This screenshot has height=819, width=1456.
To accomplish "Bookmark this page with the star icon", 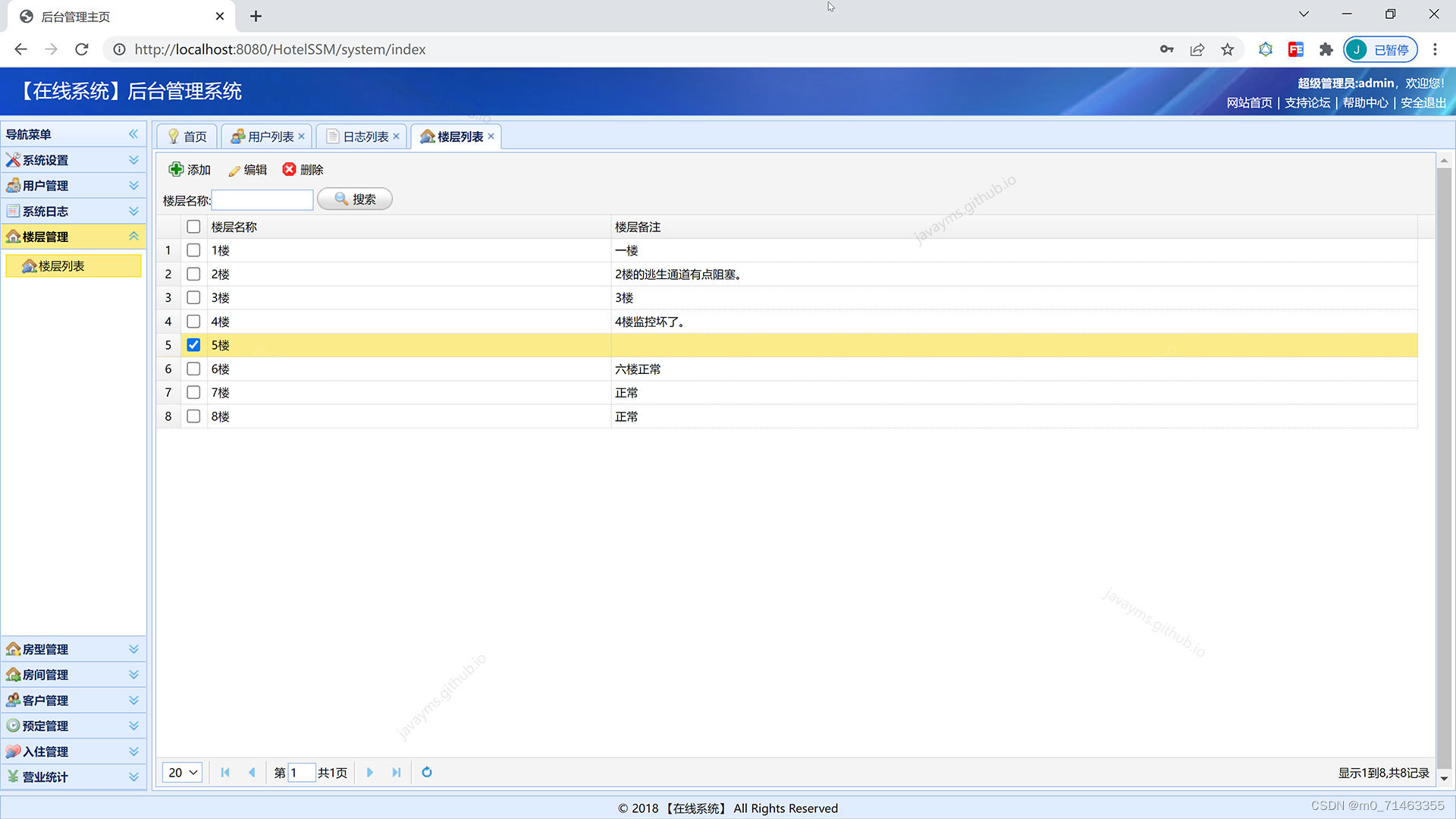I will click(x=1227, y=49).
